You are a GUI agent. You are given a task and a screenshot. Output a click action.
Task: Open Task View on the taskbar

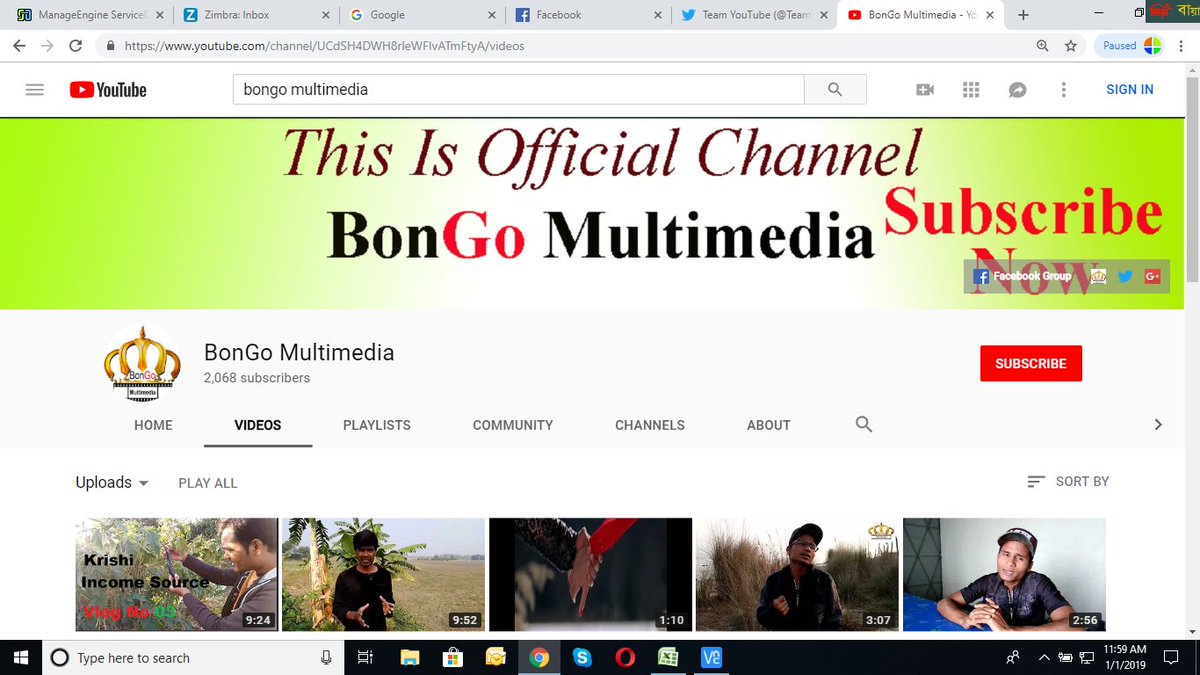(365, 657)
